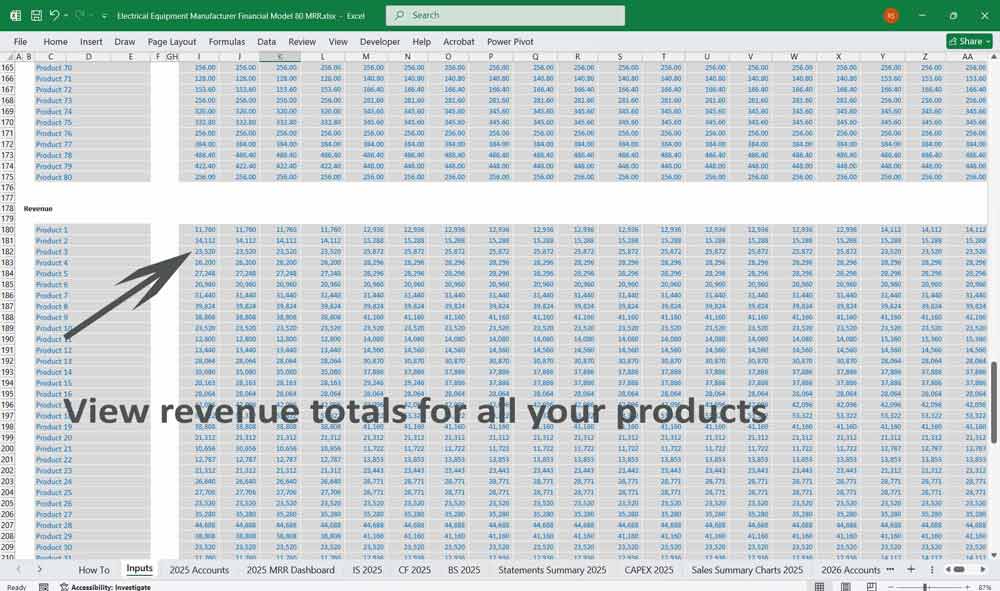Undo the last action
This screenshot has height=591, width=1000.
(x=54, y=15)
